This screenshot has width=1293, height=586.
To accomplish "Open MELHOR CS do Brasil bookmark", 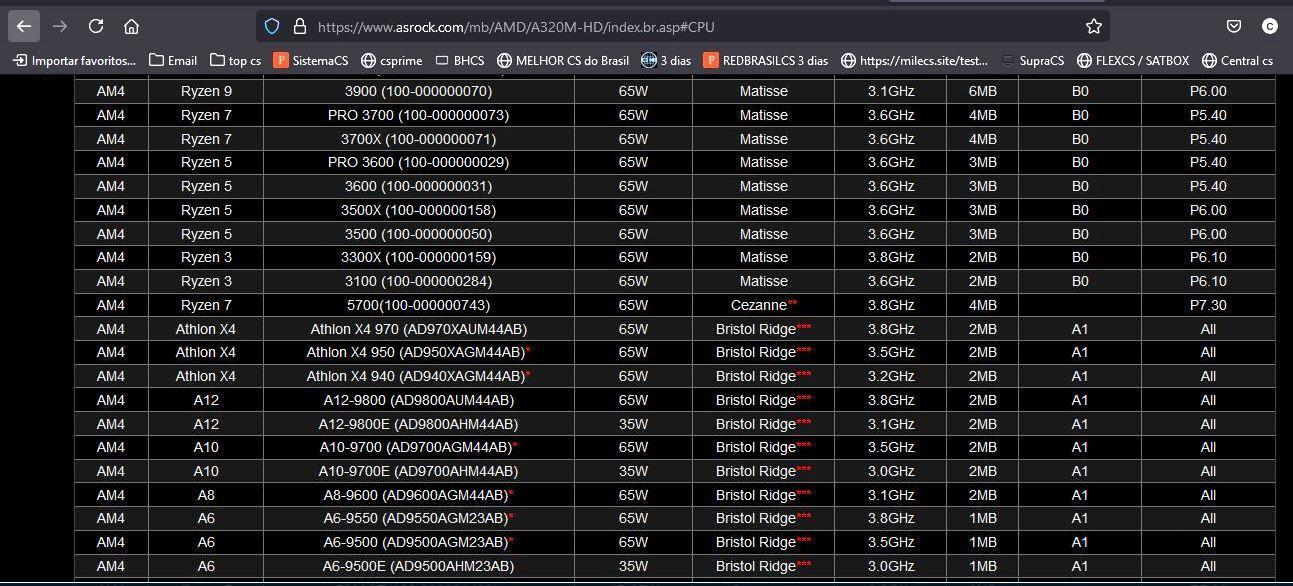I will [563, 60].
